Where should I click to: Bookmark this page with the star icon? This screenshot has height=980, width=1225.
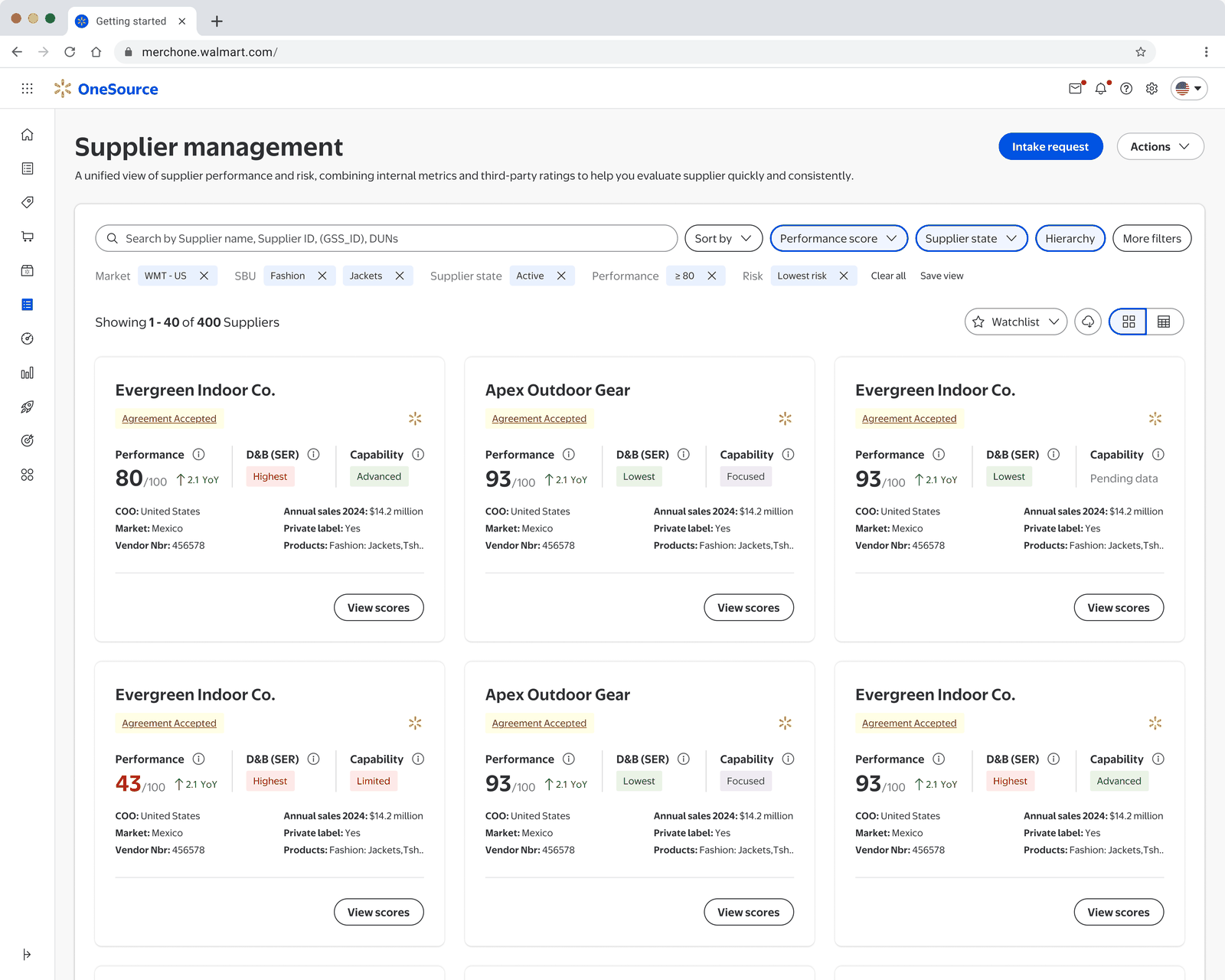coord(1141,52)
